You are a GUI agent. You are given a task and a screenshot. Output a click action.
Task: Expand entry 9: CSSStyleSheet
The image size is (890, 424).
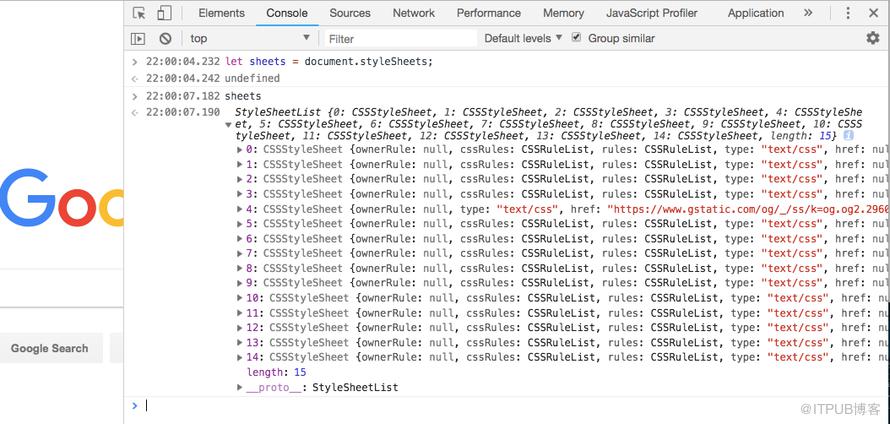pos(240,283)
